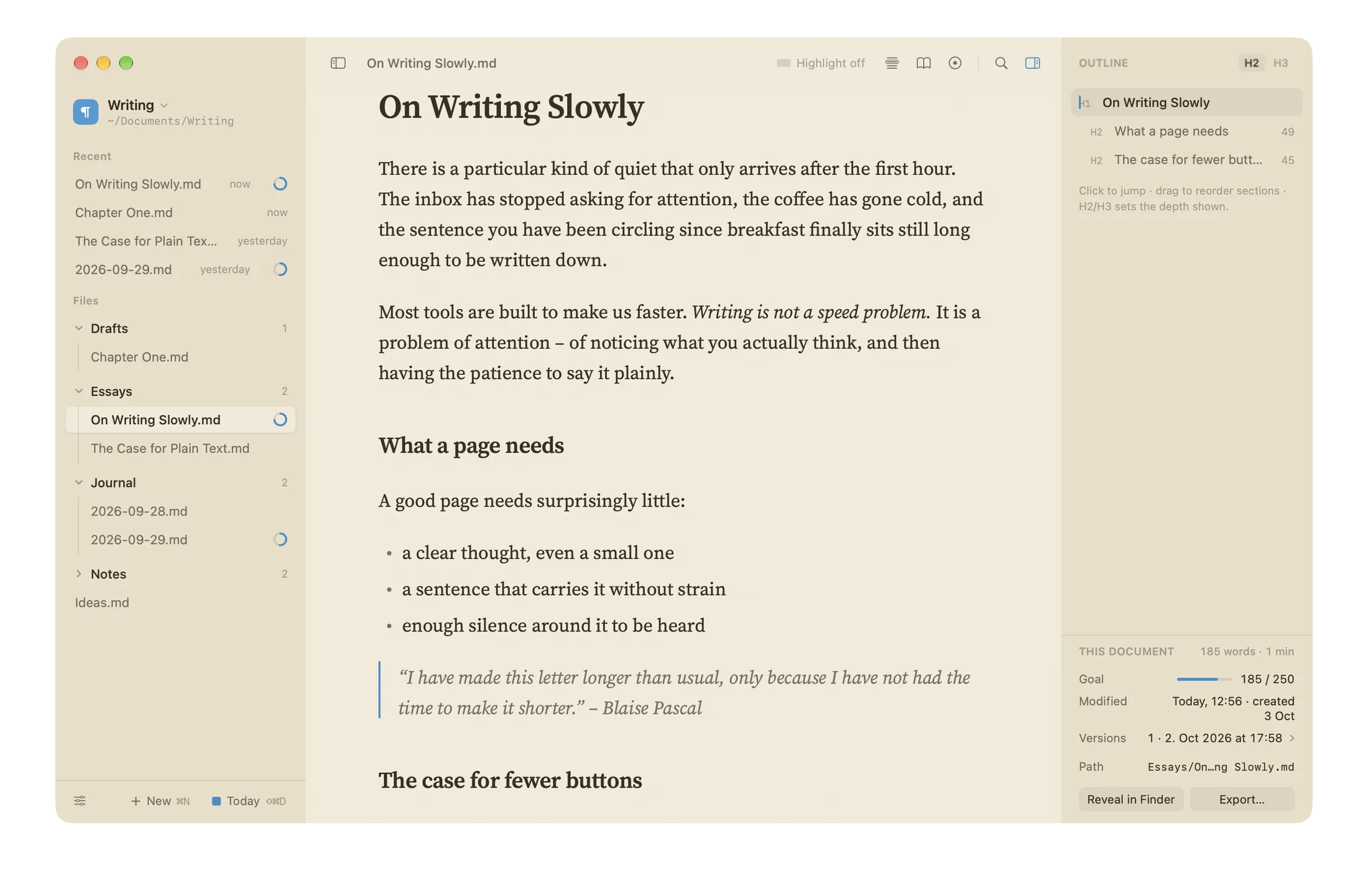Image resolution: width=1368 pixels, height=896 pixels.
Task: Open Chapter One.md in Recent list
Action: (180, 213)
